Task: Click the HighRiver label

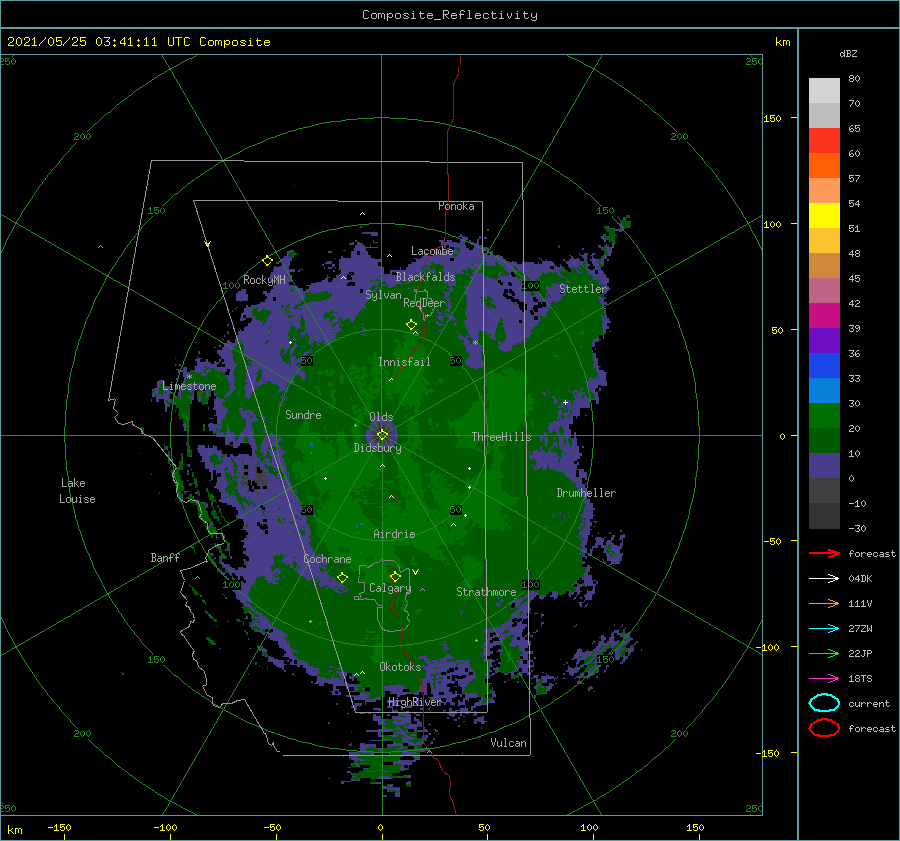Action: point(415,703)
